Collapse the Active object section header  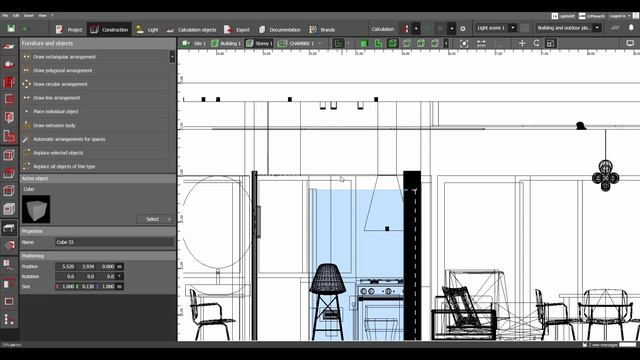tap(98, 178)
